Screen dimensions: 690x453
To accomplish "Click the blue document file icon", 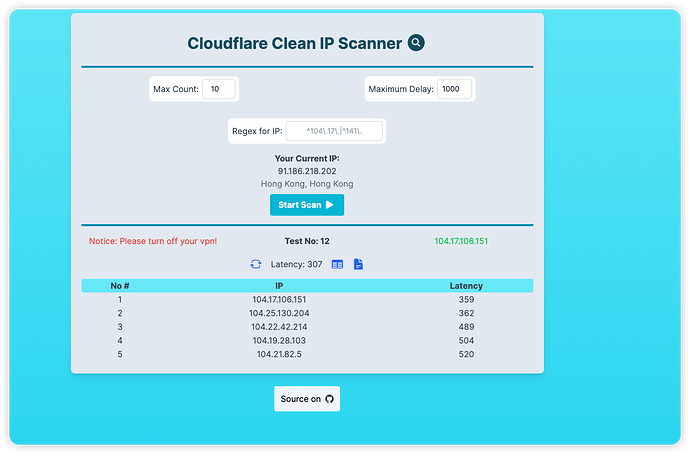I will (x=359, y=264).
